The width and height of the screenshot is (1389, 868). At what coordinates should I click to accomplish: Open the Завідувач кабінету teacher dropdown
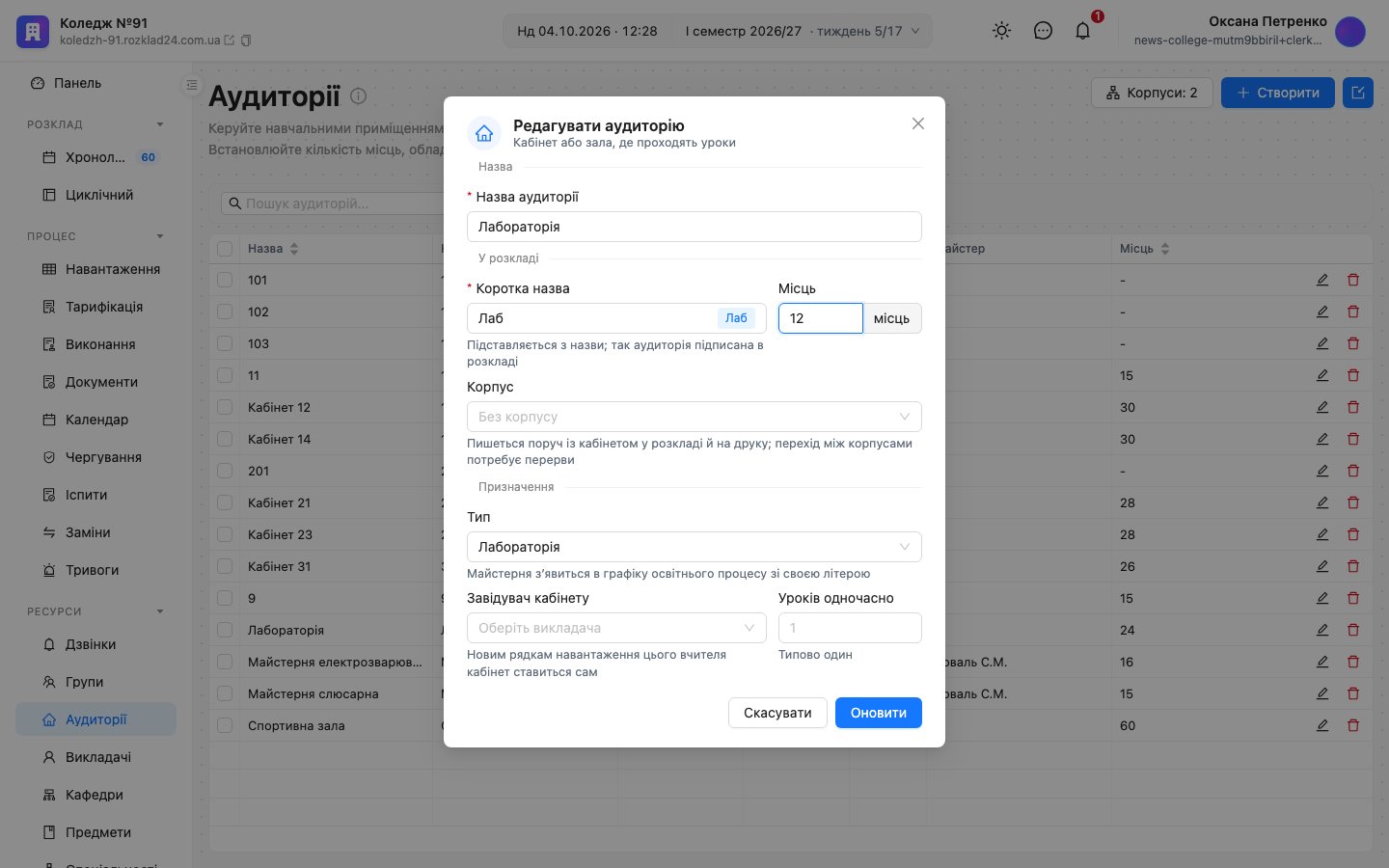(x=616, y=628)
